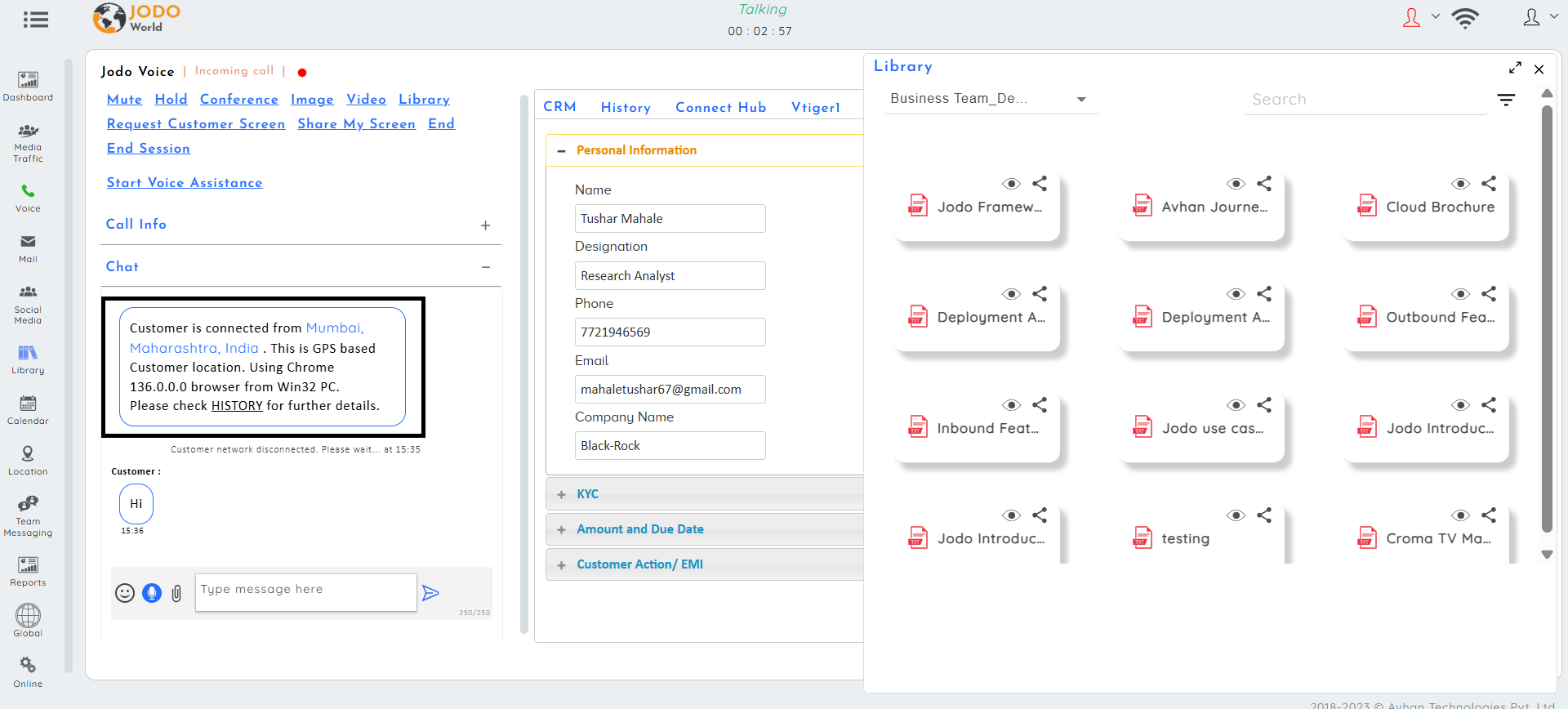The width and height of the screenshot is (1568, 709).
Task: Share the Outbound Features document
Action: [1489, 294]
